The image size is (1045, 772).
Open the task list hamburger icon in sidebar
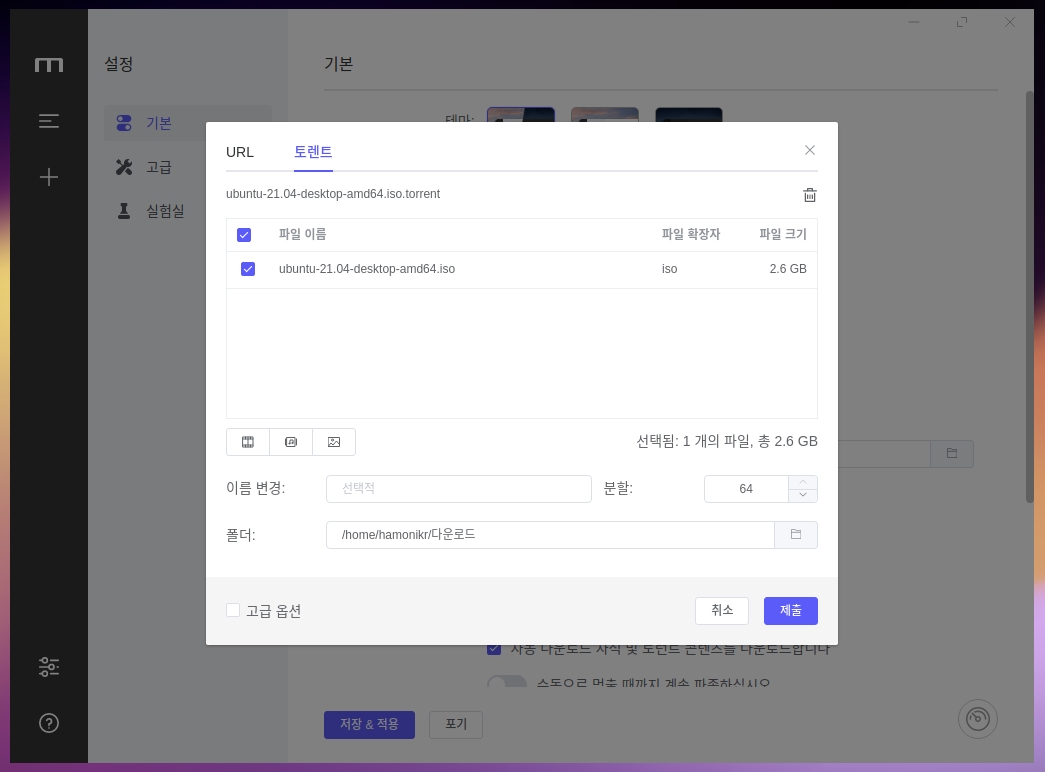[49, 121]
